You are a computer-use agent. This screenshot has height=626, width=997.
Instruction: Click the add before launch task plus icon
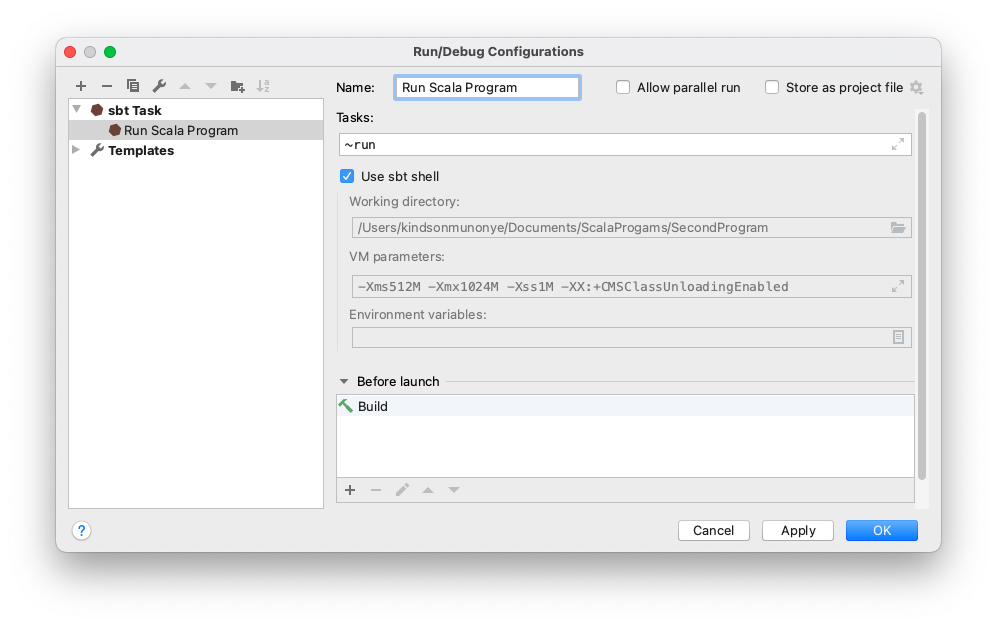tap(350, 490)
